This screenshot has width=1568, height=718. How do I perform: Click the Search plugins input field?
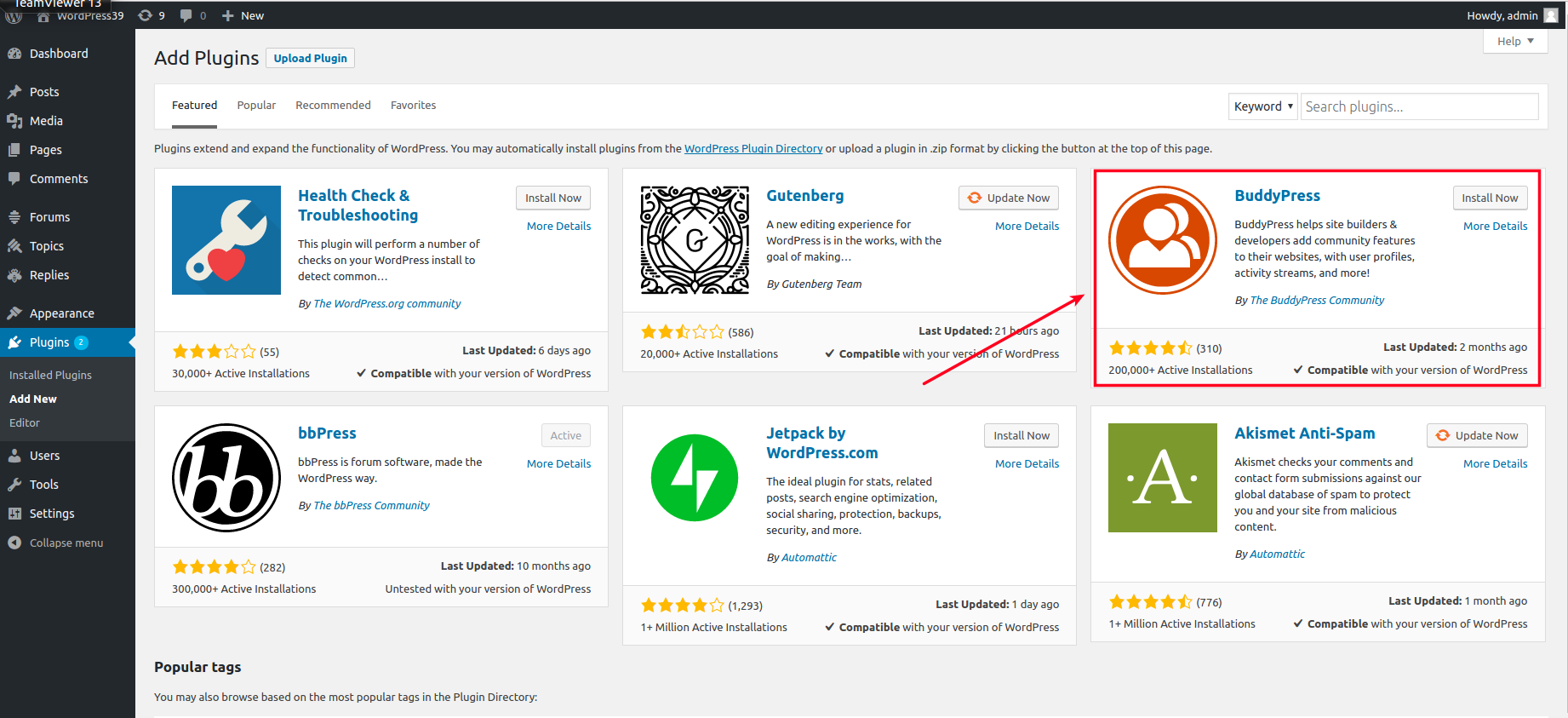pos(1419,106)
